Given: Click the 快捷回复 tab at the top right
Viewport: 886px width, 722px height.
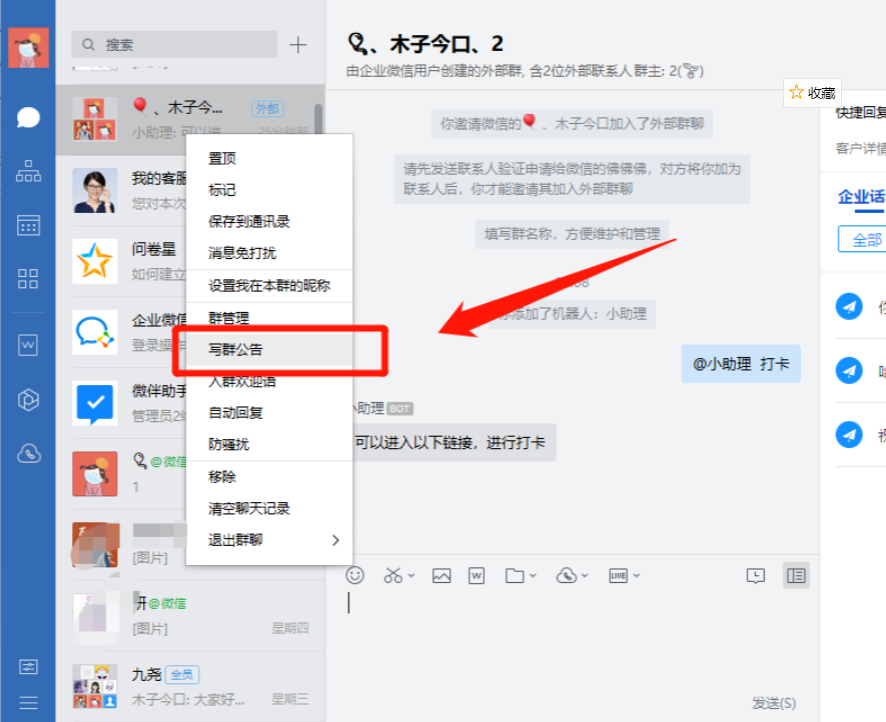Looking at the screenshot, I should click(861, 112).
